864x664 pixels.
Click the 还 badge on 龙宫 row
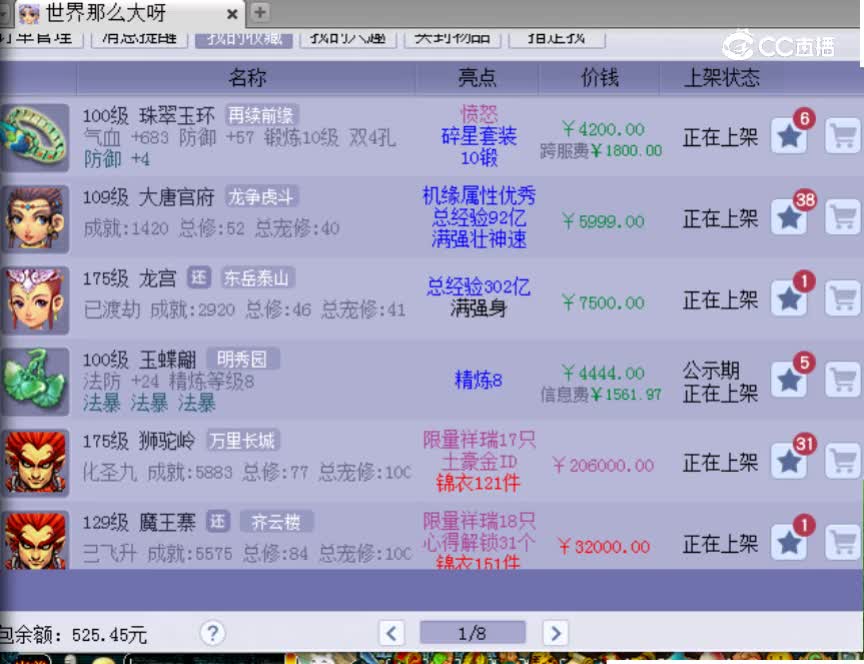pyautogui.click(x=199, y=278)
